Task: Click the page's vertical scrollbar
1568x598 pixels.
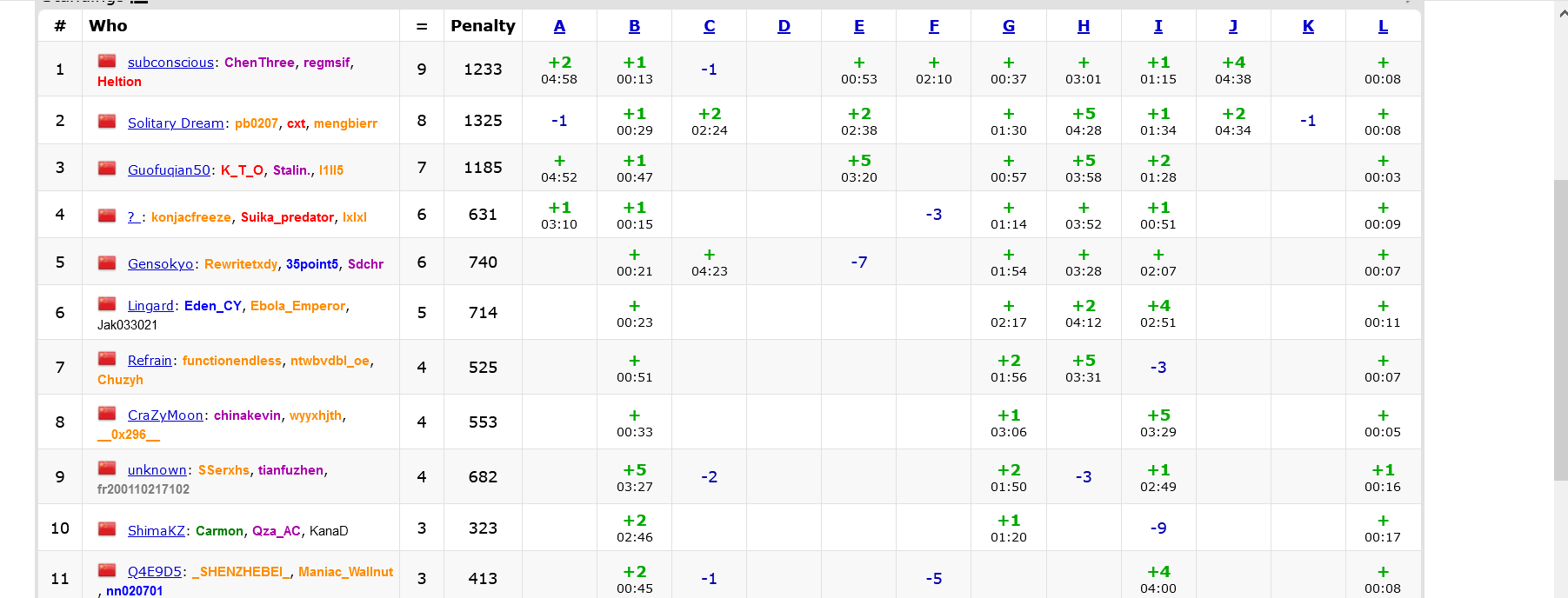Action: 1560,330
